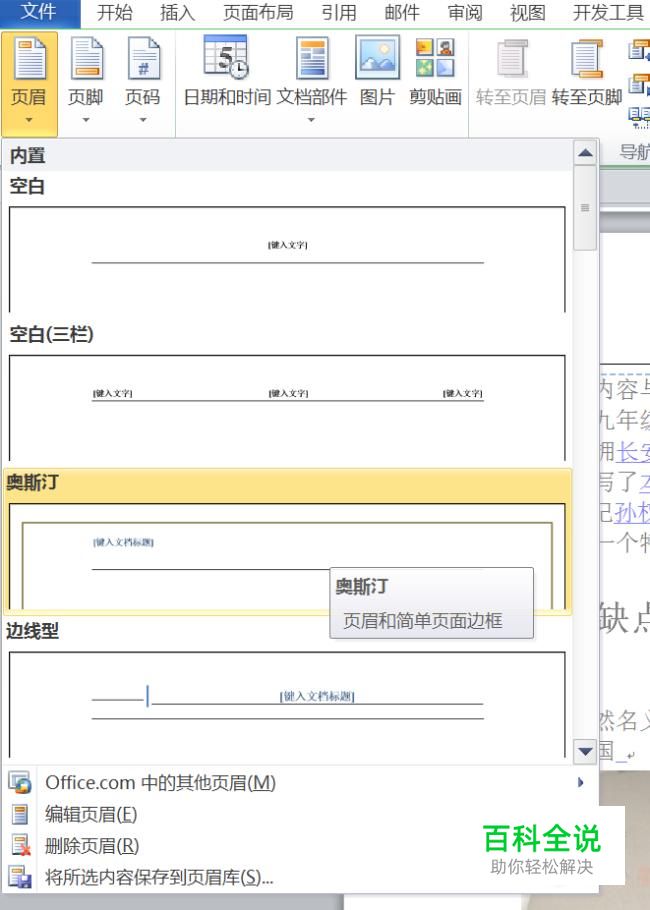650x910 pixels.
Task: Click the 内置 section heading
Action: 27,156
